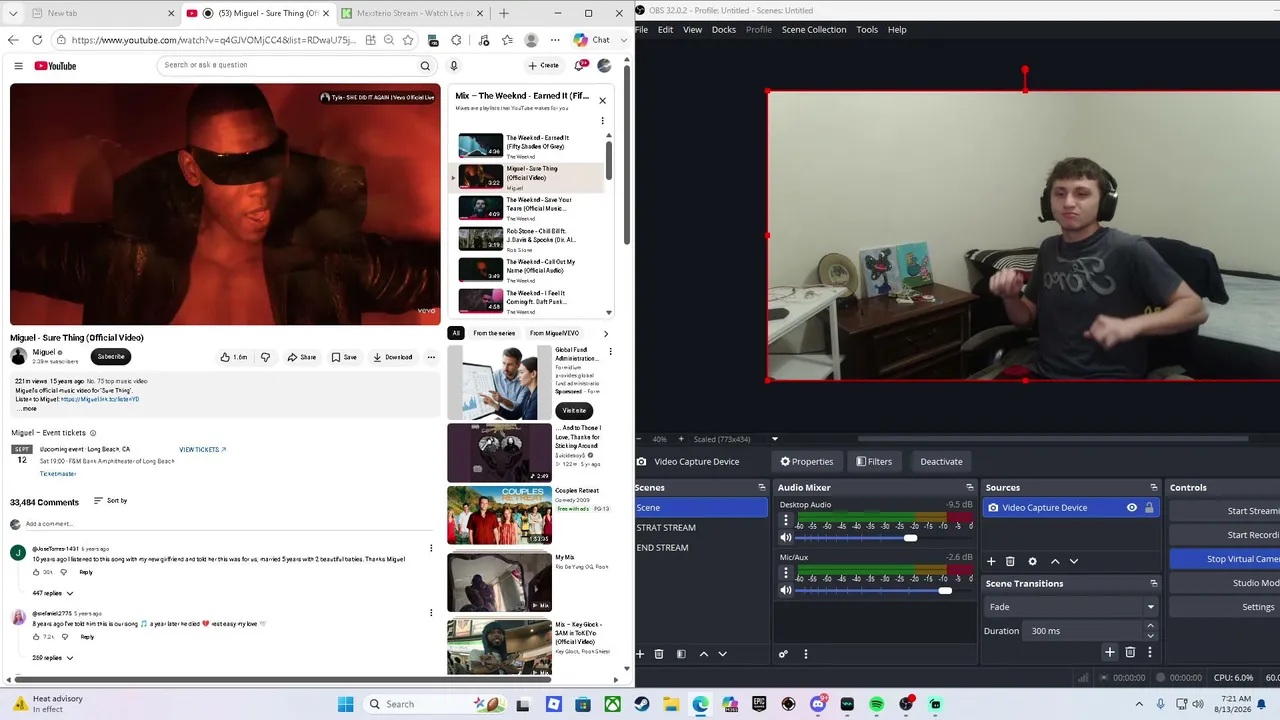Increase transition Duration with up arrow

(1150, 626)
